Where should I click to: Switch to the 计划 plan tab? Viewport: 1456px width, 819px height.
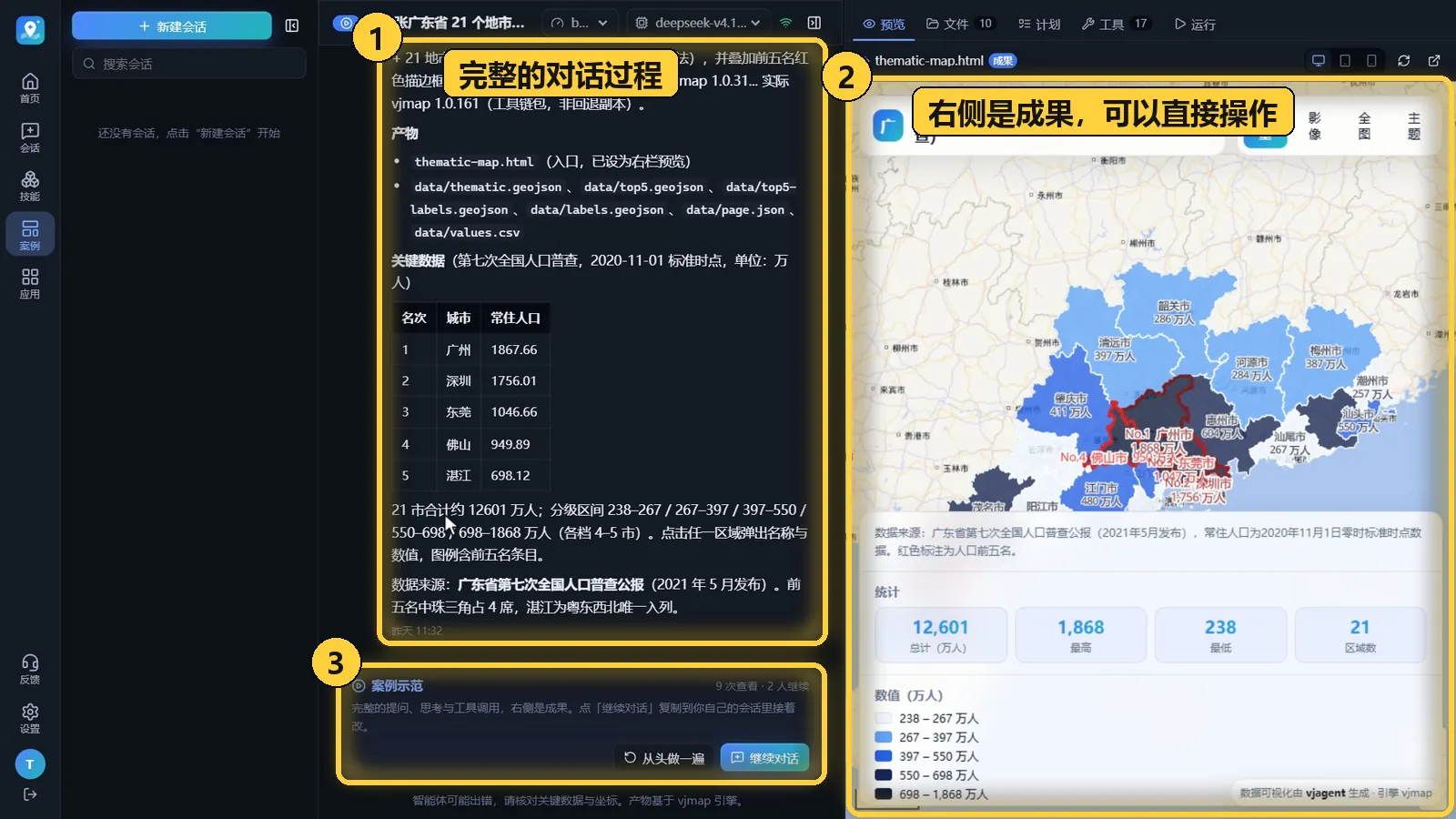pyautogui.click(x=1039, y=25)
